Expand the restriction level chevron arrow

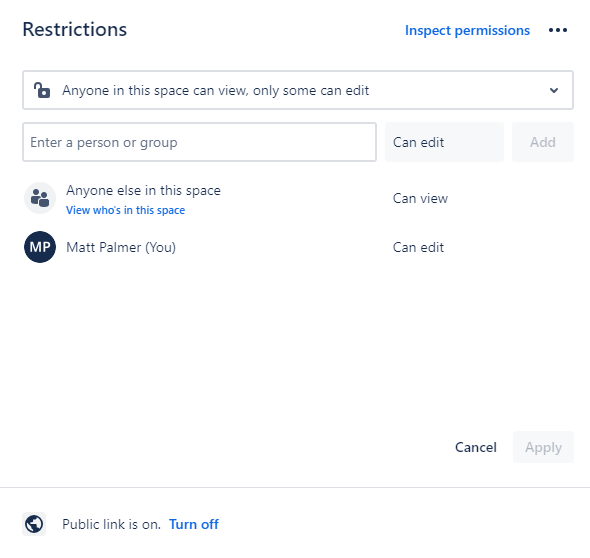(x=554, y=90)
